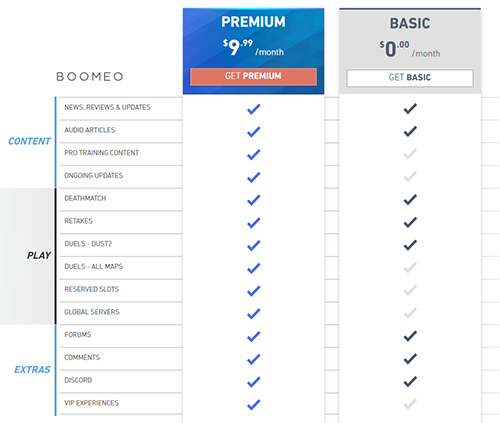The height and width of the screenshot is (423, 500).
Task: Click the Premium checkmark for Audio Articles
Action: [x=254, y=132]
